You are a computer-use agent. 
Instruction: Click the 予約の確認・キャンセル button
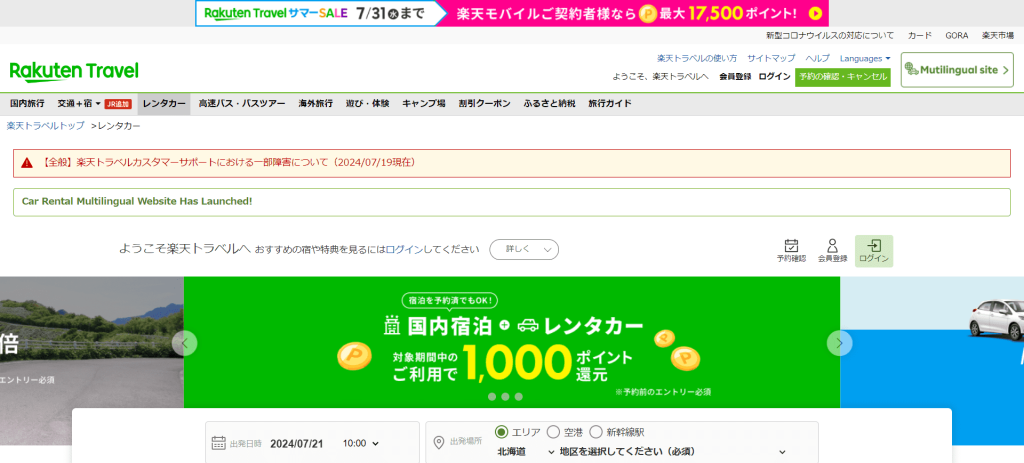tap(842, 76)
